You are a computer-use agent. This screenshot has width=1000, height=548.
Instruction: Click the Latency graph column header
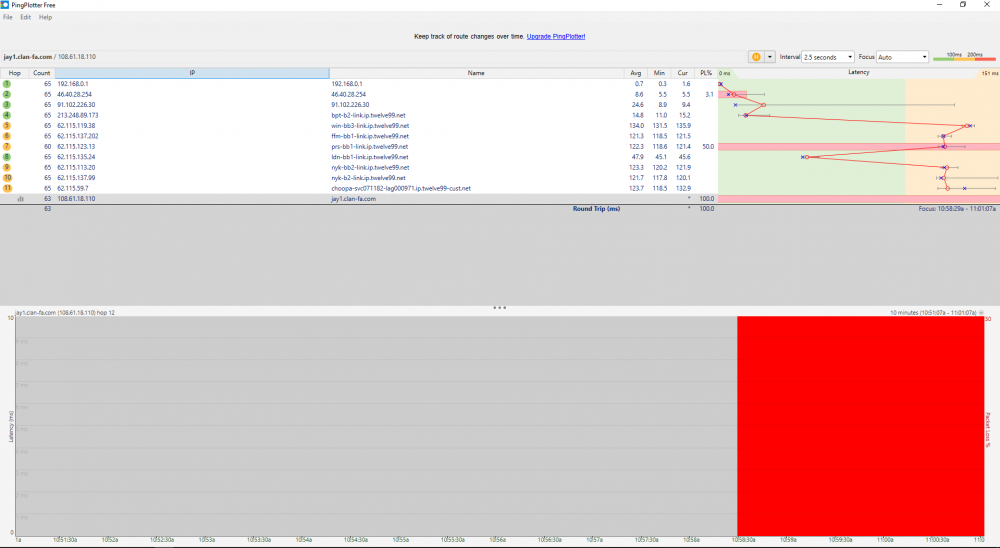tap(858, 72)
